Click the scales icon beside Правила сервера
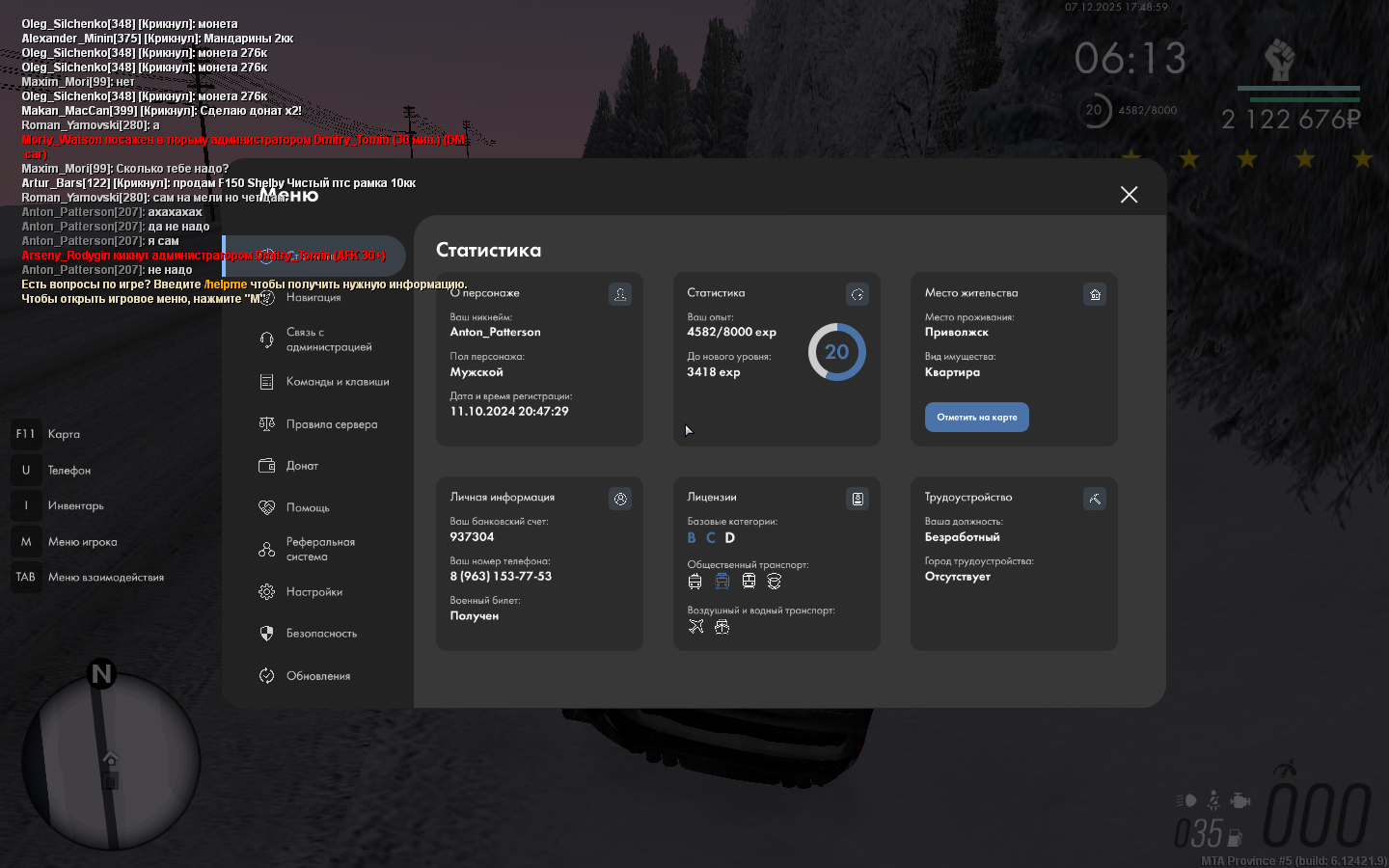 click(x=267, y=424)
